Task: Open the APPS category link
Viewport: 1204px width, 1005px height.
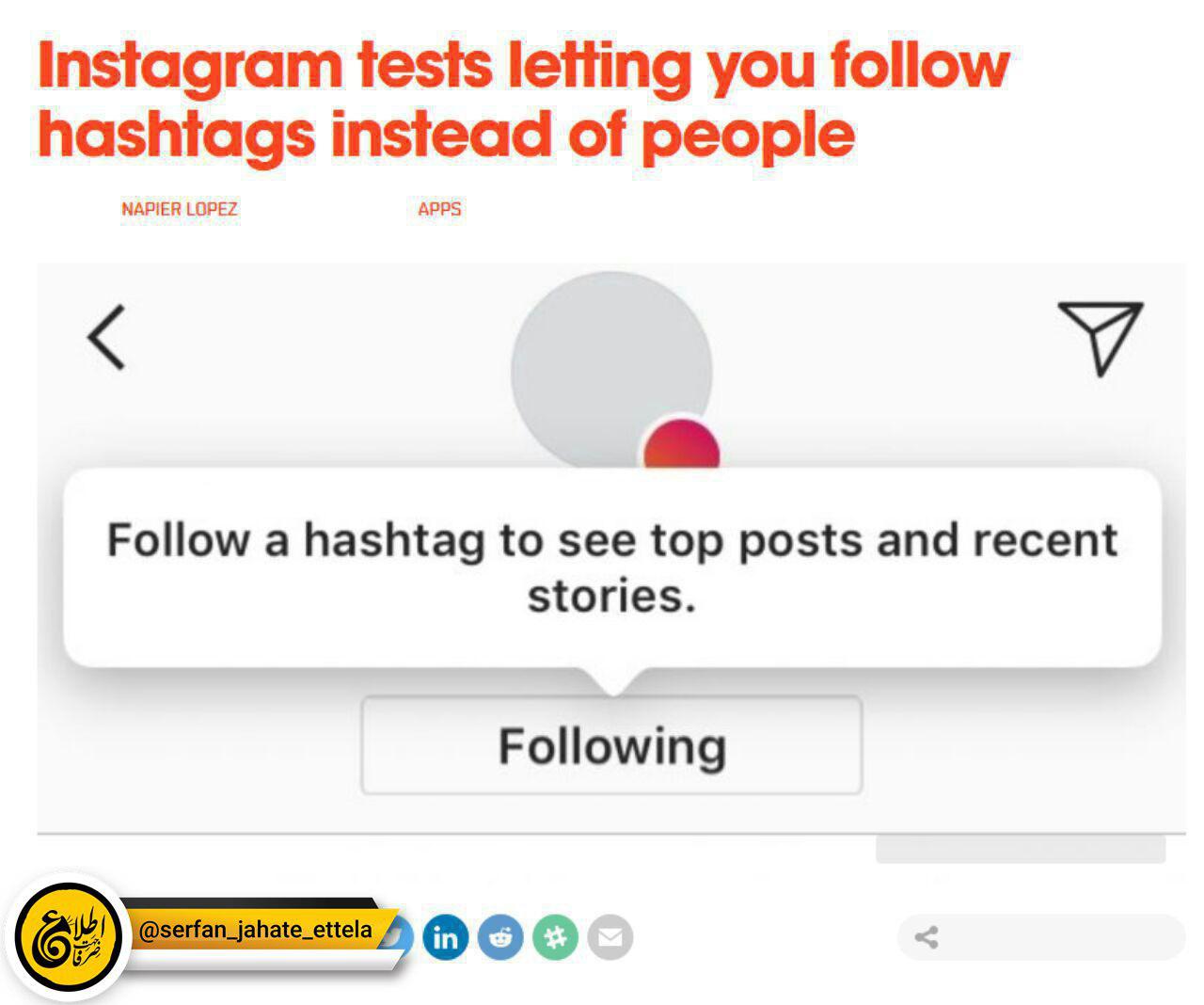Action: click(x=439, y=209)
